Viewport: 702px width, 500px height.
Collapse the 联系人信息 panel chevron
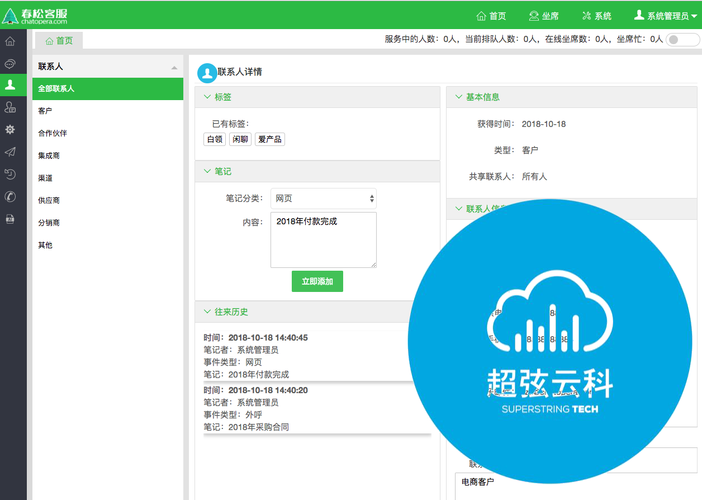coord(458,209)
